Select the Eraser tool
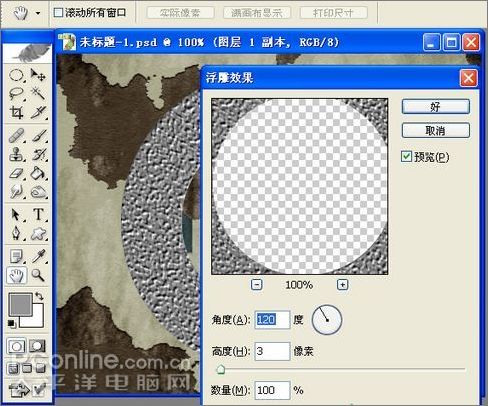 (16, 173)
